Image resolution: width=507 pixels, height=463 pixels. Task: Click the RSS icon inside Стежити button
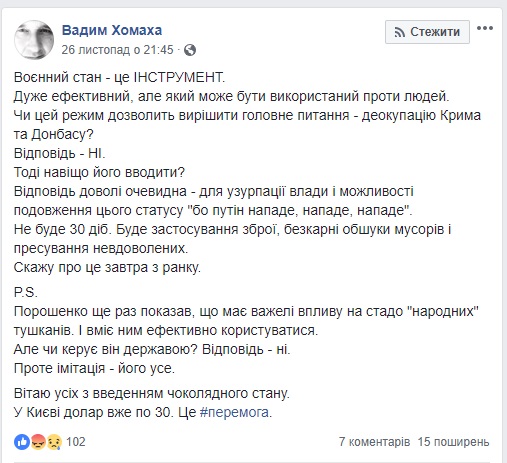pyautogui.click(x=400, y=32)
